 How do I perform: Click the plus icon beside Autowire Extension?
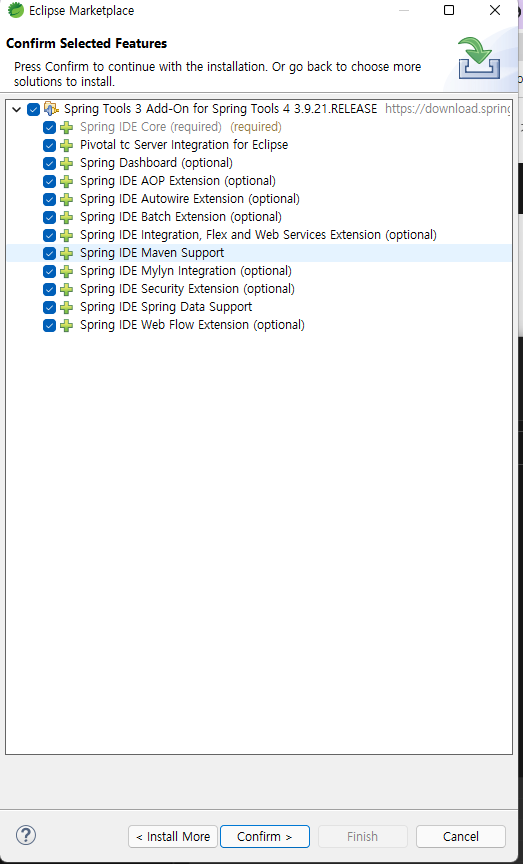67,199
